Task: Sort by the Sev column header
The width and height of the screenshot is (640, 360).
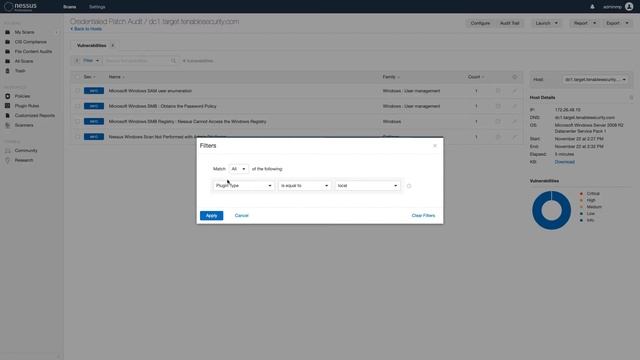Action: pyautogui.click(x=89, y=77)
